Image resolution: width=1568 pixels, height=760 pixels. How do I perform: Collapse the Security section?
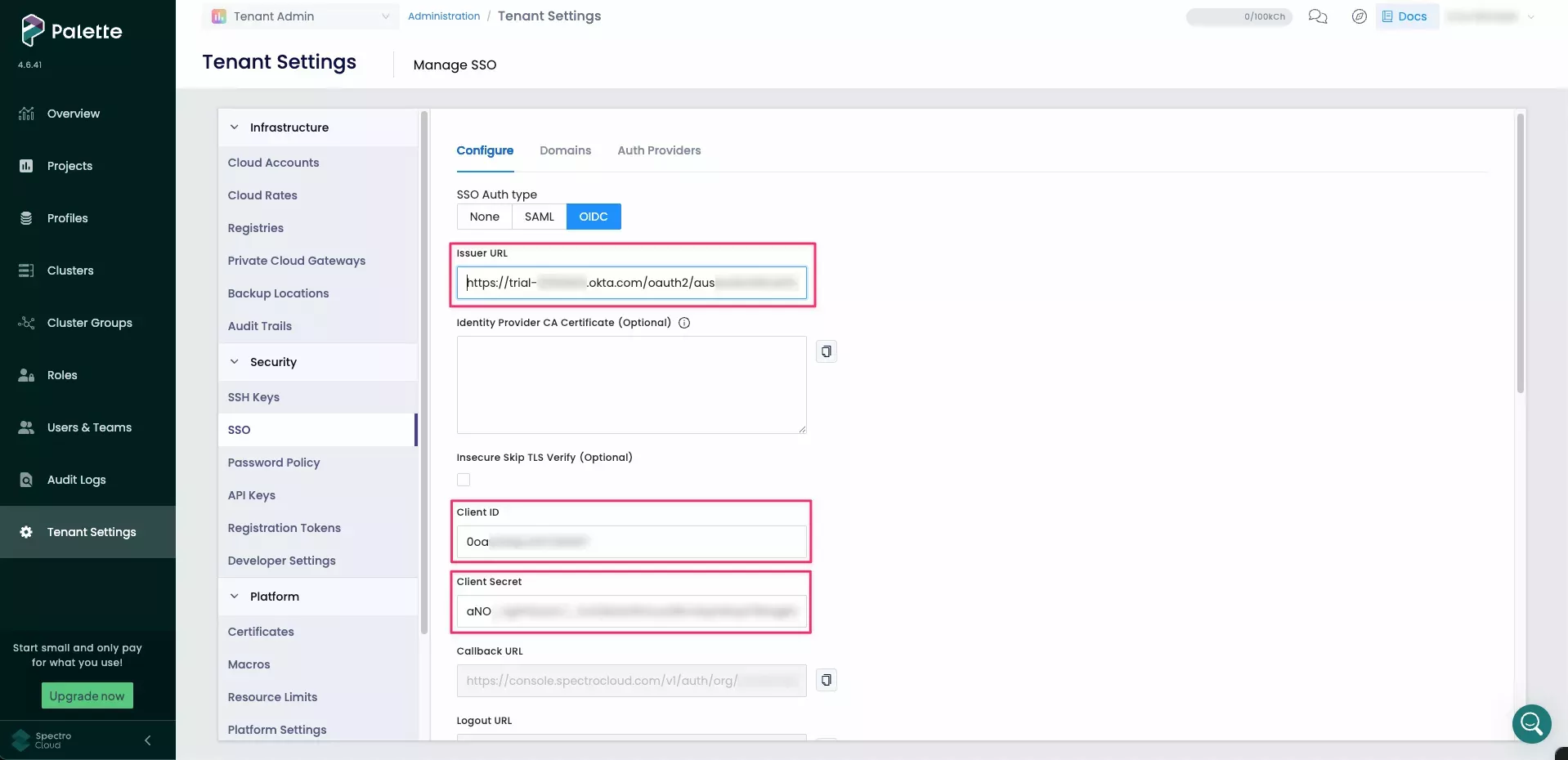coord(235,362)
